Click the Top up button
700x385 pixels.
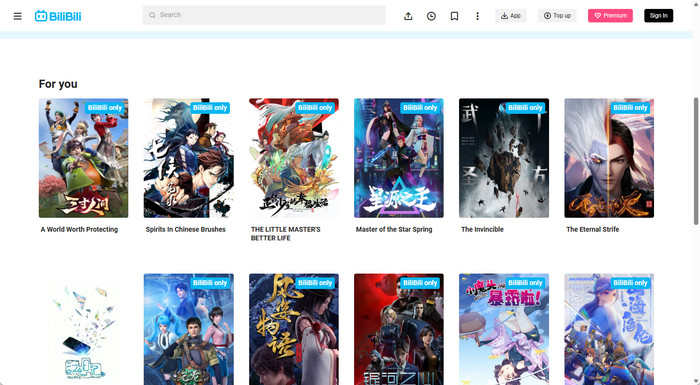click(x=557, y=16)
